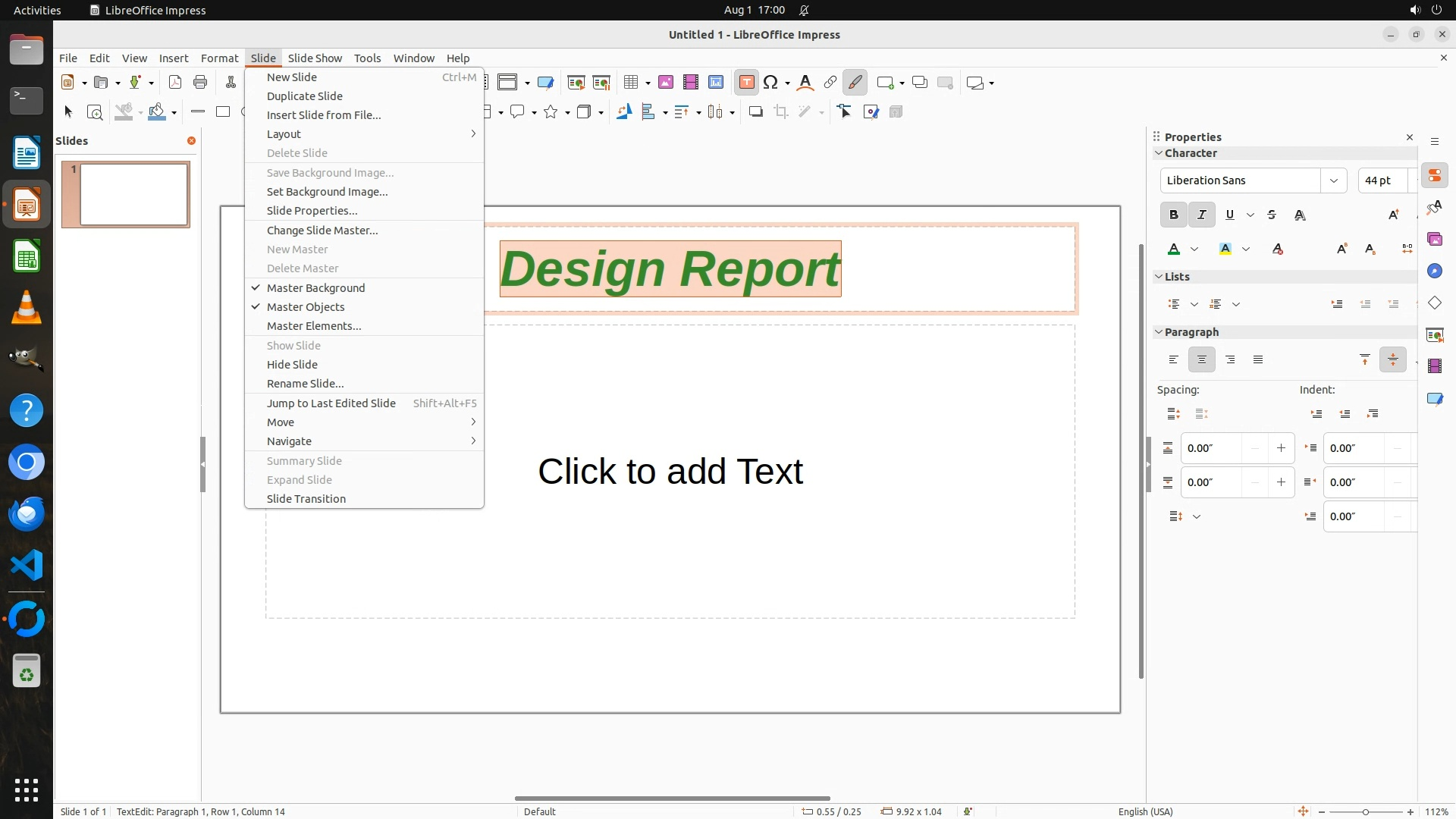The width and height of the screenshot is (1456, 819).
Task: Collapse the Paragraph section header
Action: click(x=1191, y=332)
